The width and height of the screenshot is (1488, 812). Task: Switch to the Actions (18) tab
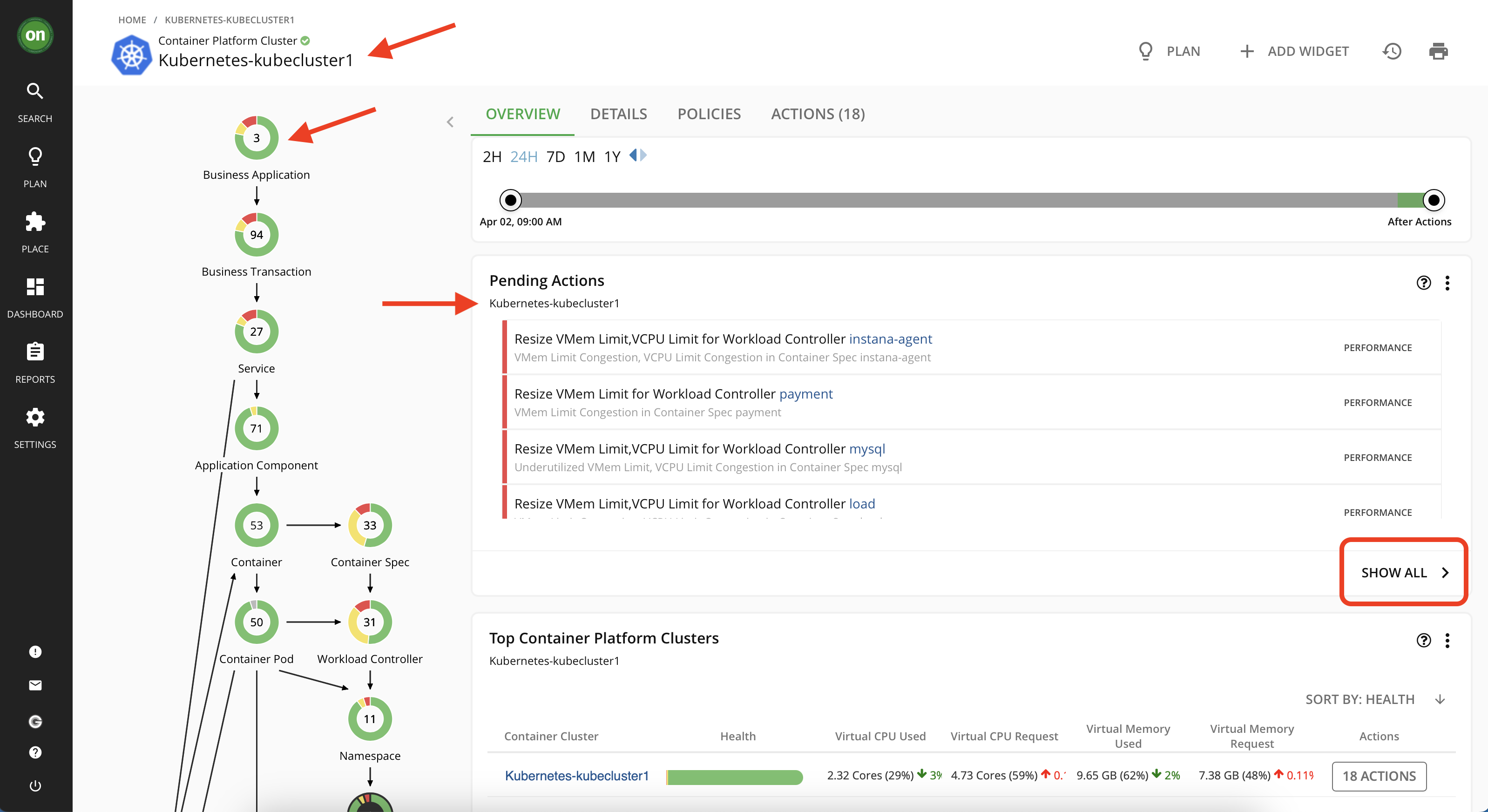coord(818,114)
